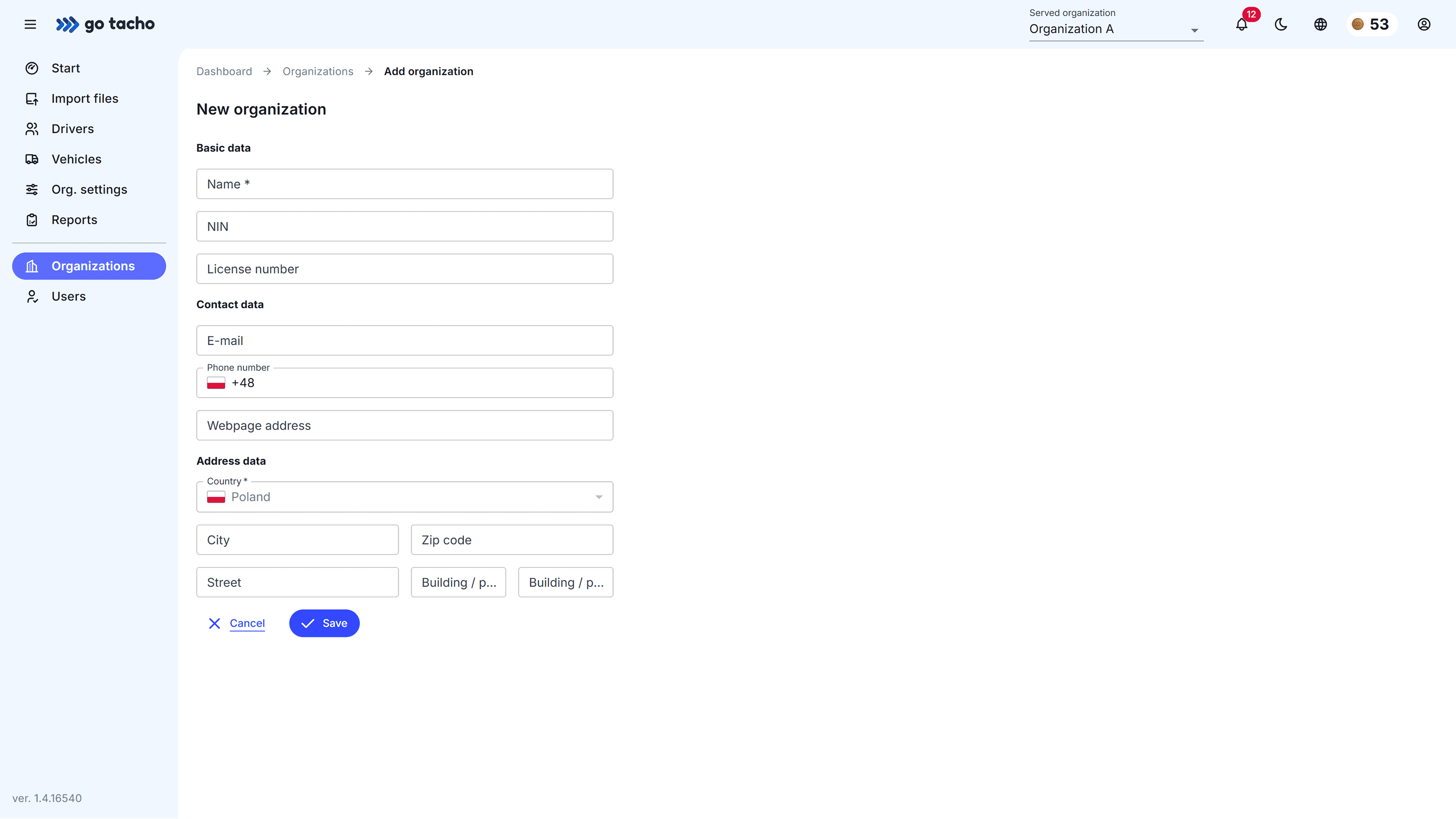The height and width of the screenshot is (819, 1456).
Task: Click the Save button
Action: [x=325, y=623]
